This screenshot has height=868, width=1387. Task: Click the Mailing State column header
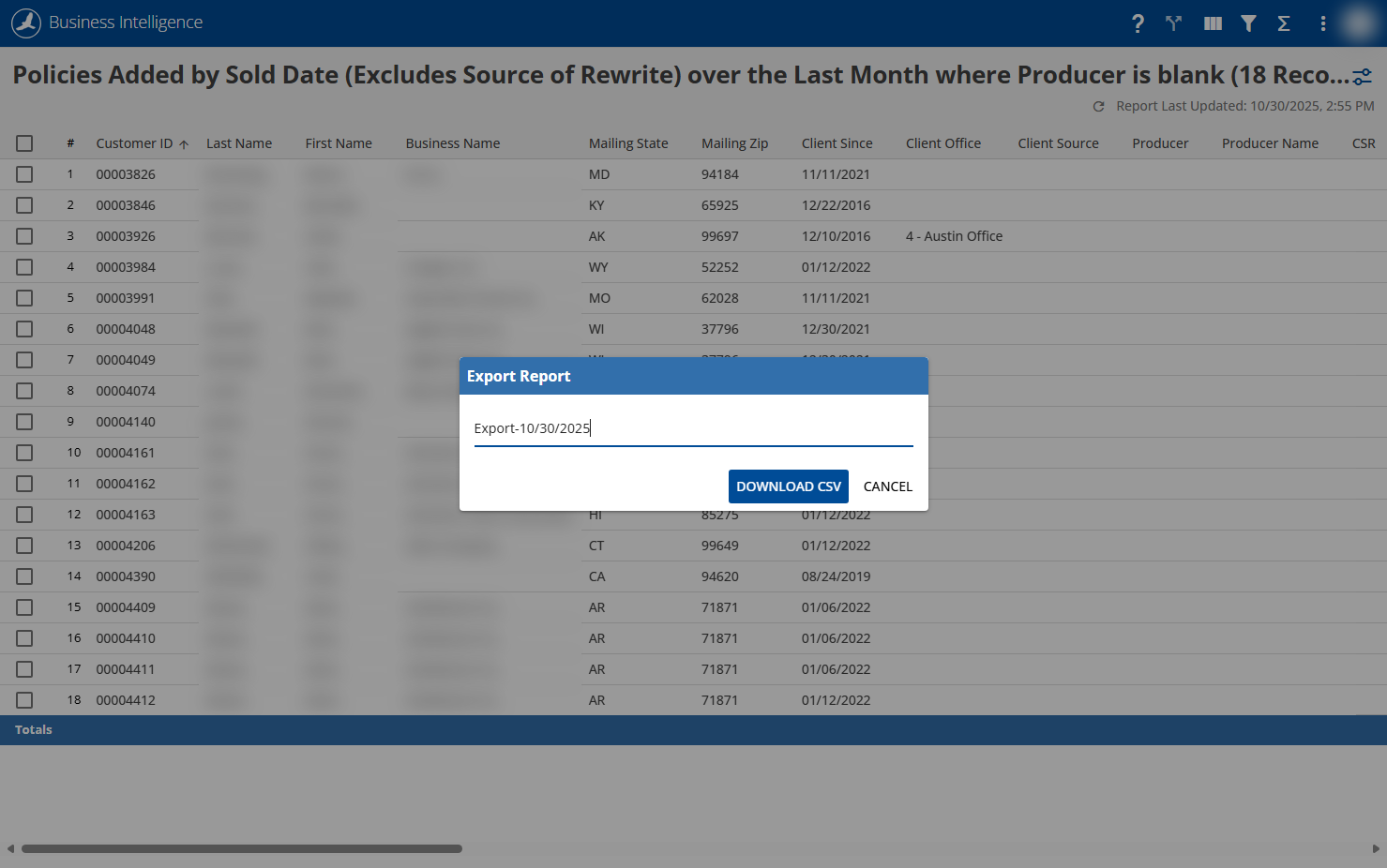[x=628, y=143]
